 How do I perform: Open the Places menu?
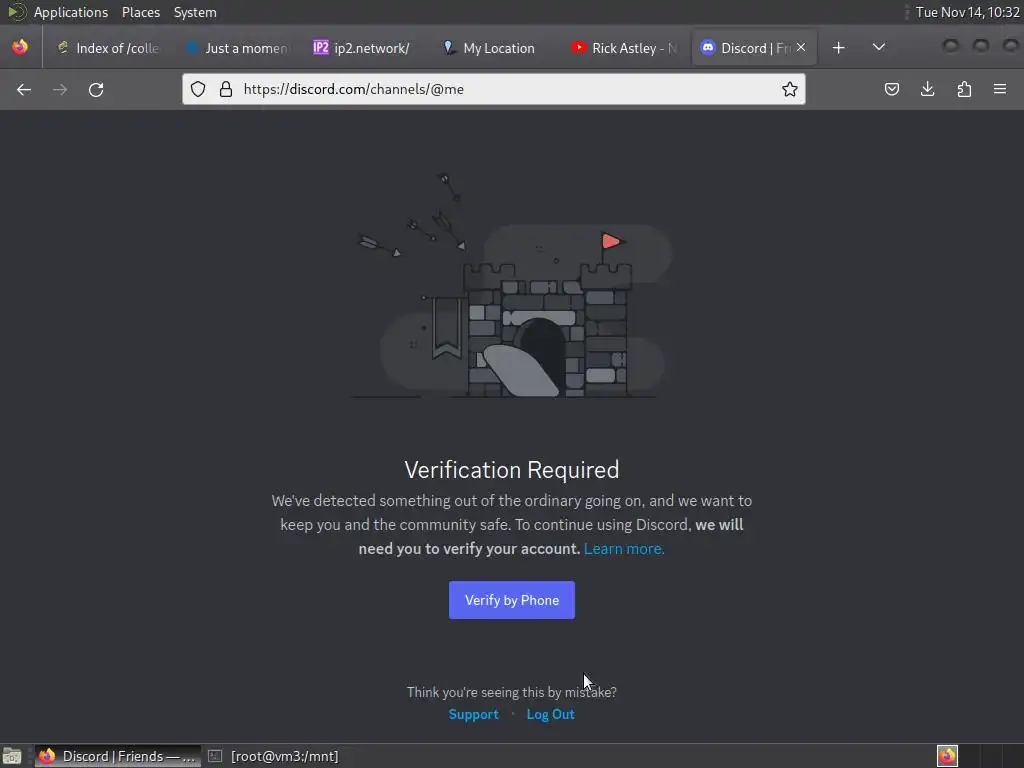(141, 12)
